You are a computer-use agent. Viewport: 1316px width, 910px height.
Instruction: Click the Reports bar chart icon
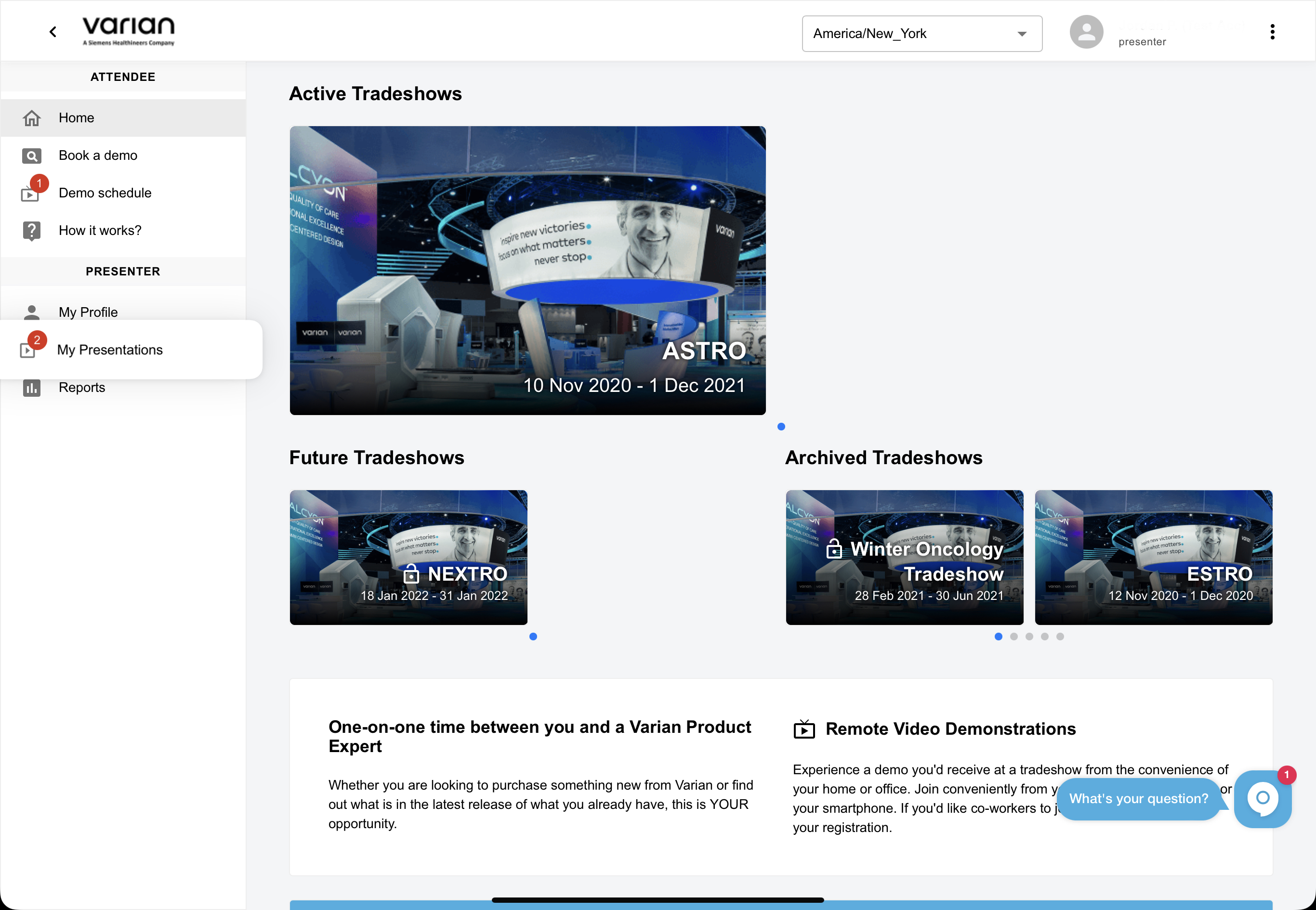coord(32,388)
